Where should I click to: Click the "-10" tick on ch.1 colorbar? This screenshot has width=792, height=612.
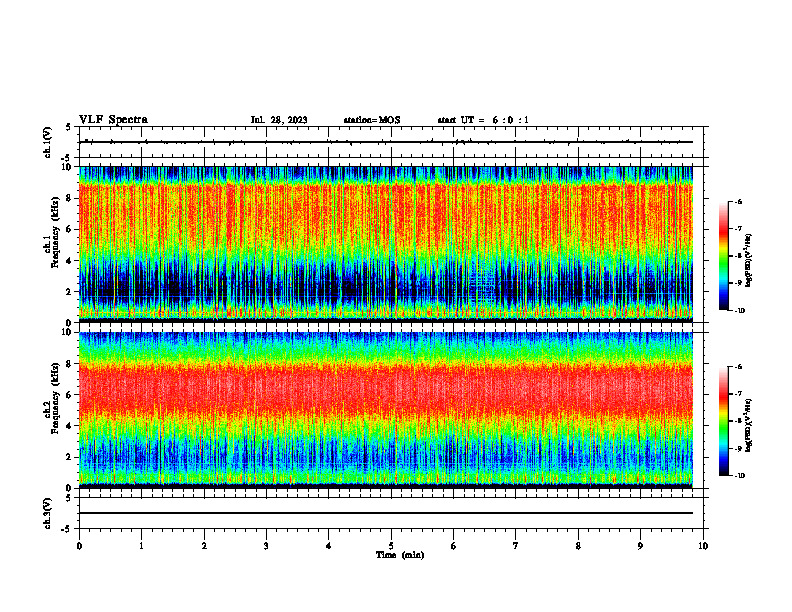point(740,311)
